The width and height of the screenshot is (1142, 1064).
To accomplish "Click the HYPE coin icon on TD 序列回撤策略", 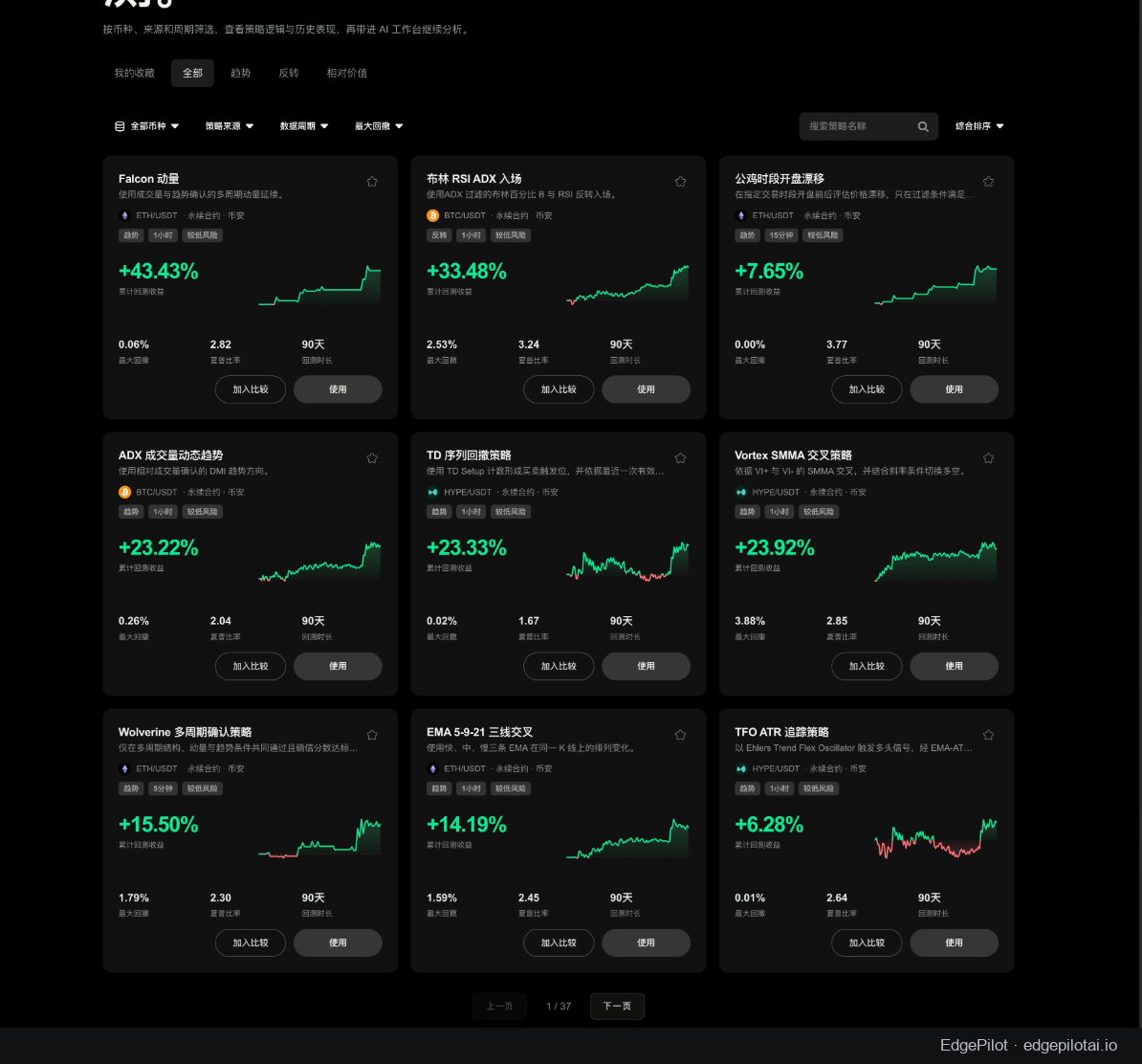I will click(432, 492).
